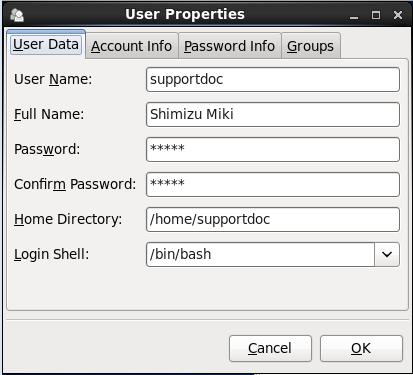Click the User Properties title bar text
This screenshot has height=375, width=413.
coord(185,14)
